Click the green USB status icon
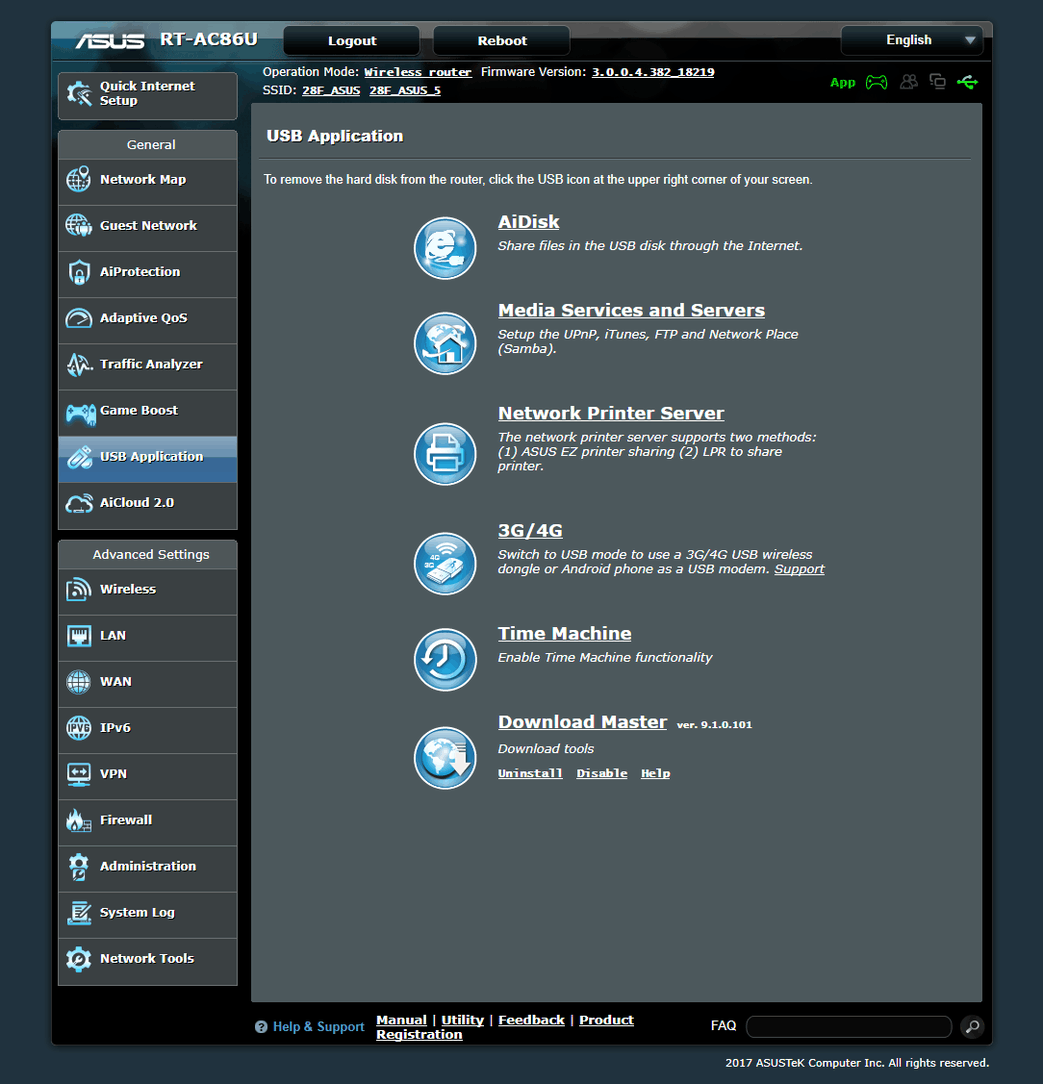This screenshot has width=1043, height=1084. pyautogui.click(x=967, y=82)
